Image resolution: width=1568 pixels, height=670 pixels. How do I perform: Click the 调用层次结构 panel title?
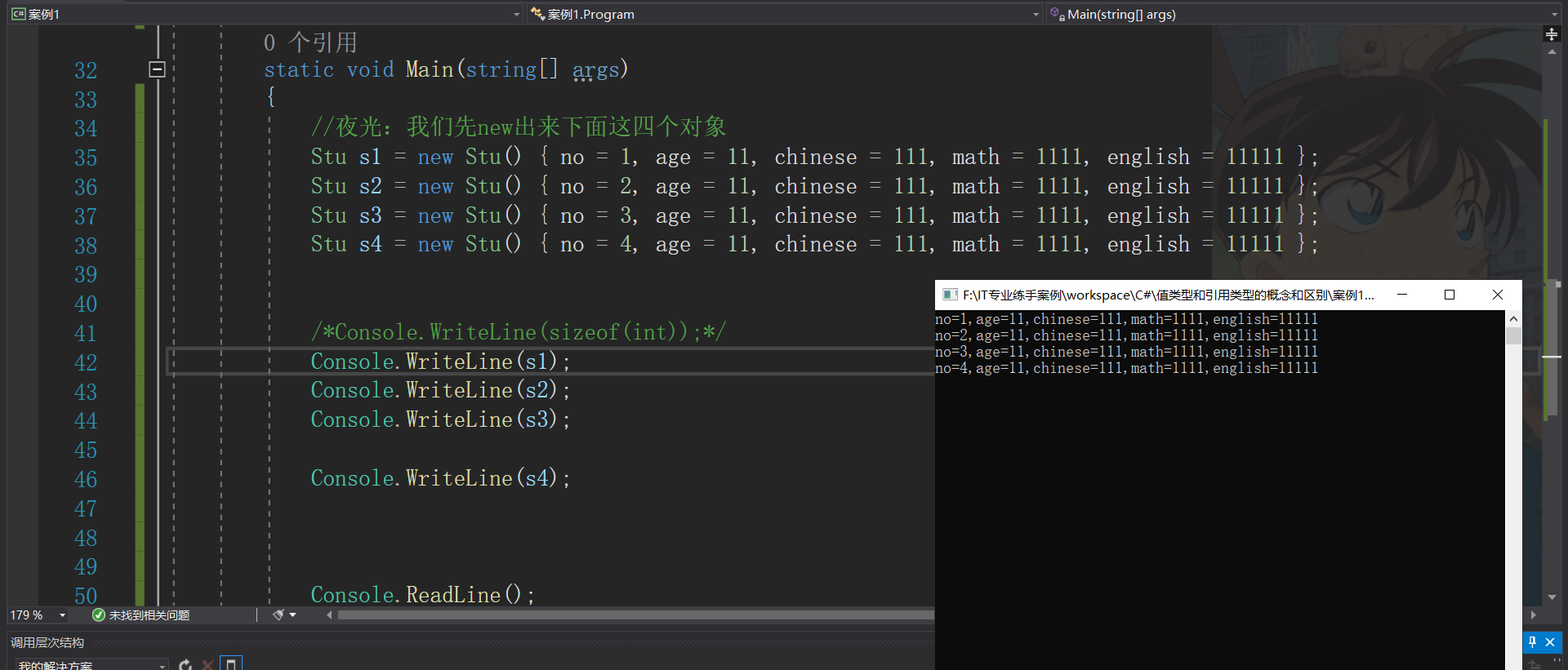[47, 642]
